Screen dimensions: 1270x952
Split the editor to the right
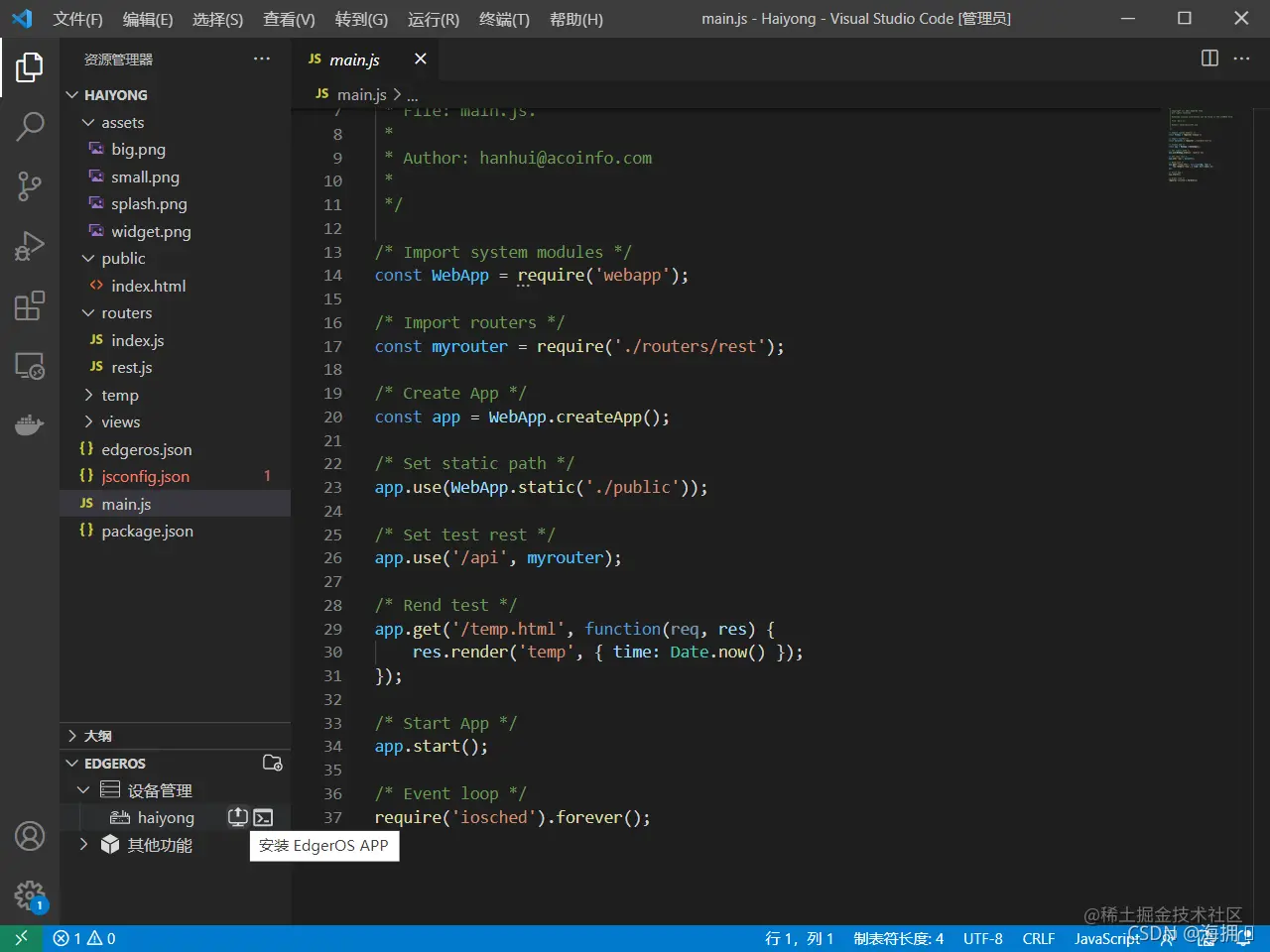(1209, 59)
